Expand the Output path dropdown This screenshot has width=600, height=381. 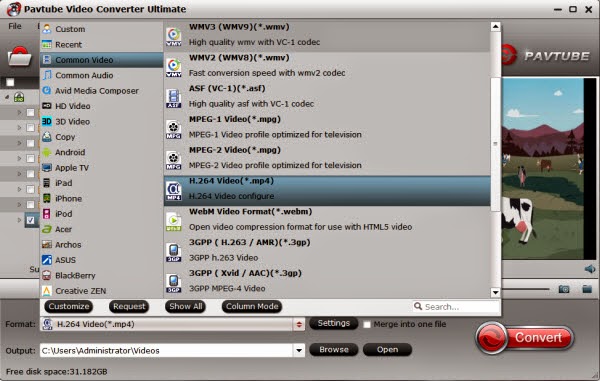click(x=299, y=350)
